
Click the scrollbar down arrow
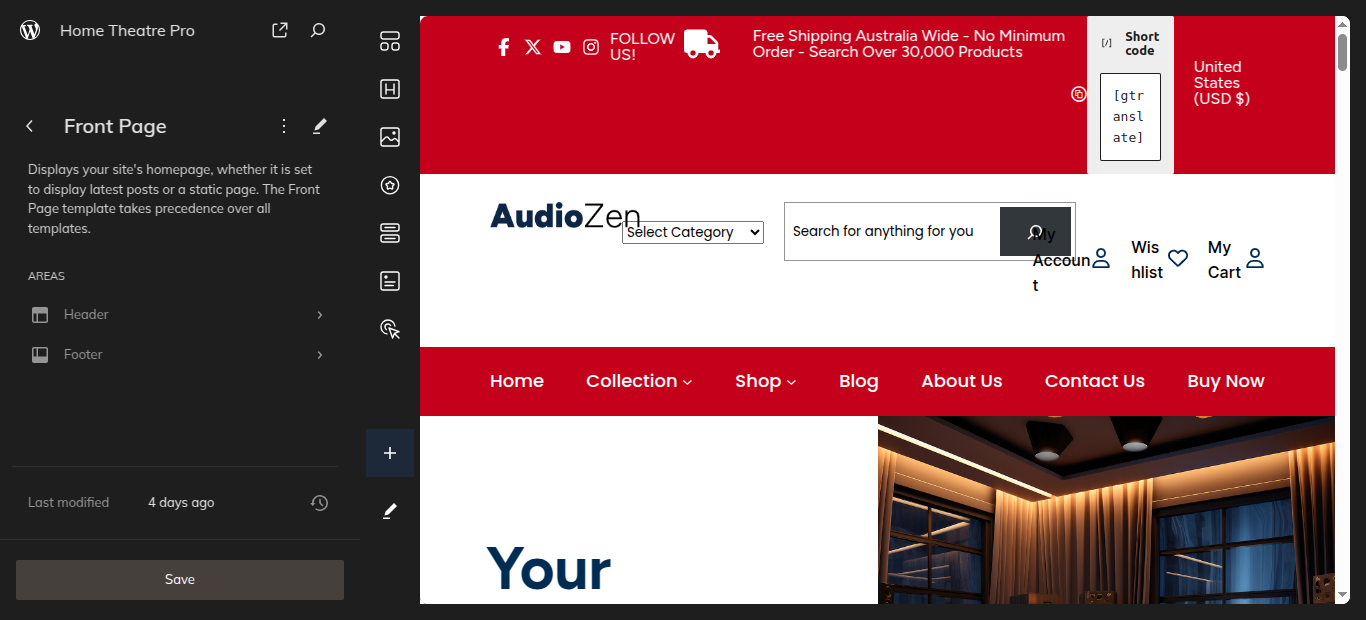[x=1343, y=595]
